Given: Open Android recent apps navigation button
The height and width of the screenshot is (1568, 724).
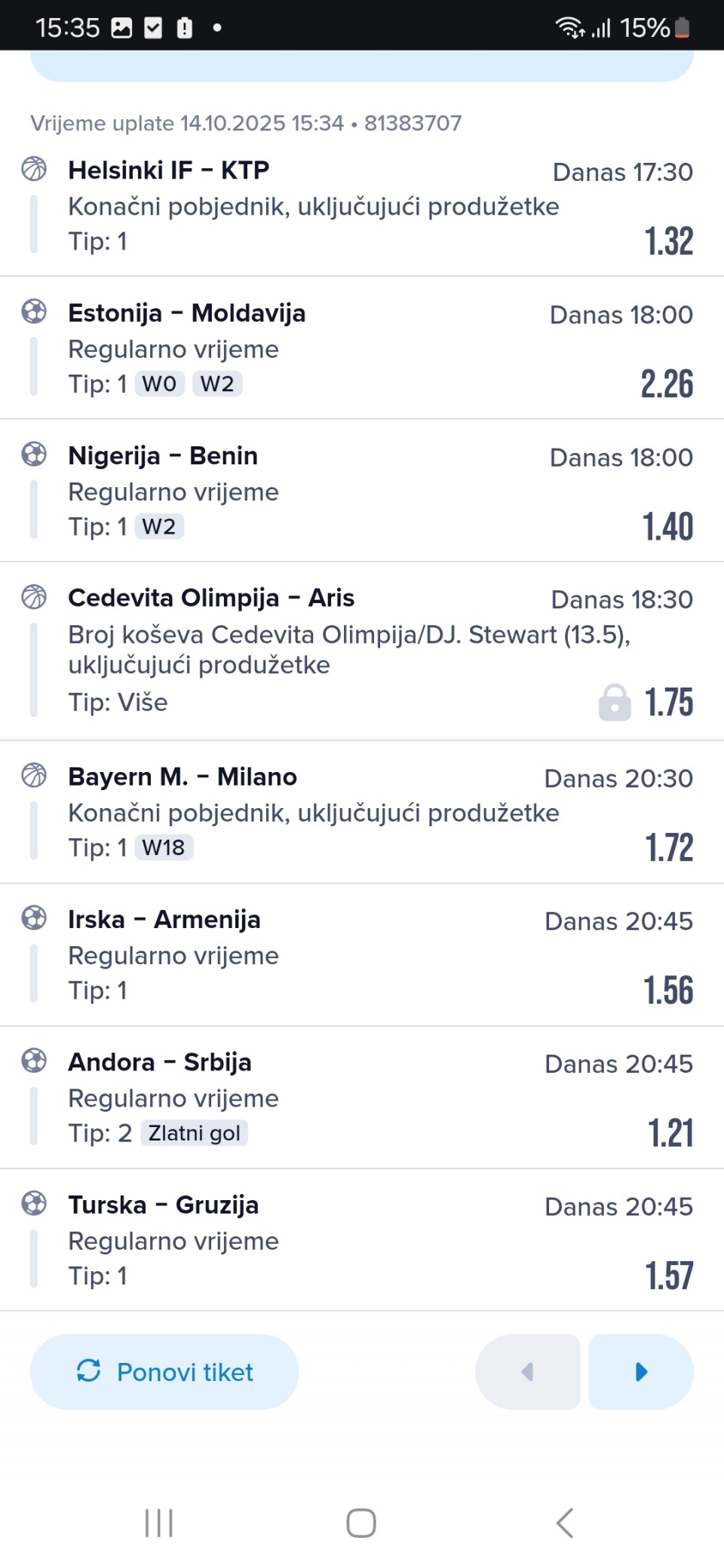Looking at the screenshot, I should pos(158,1523).
